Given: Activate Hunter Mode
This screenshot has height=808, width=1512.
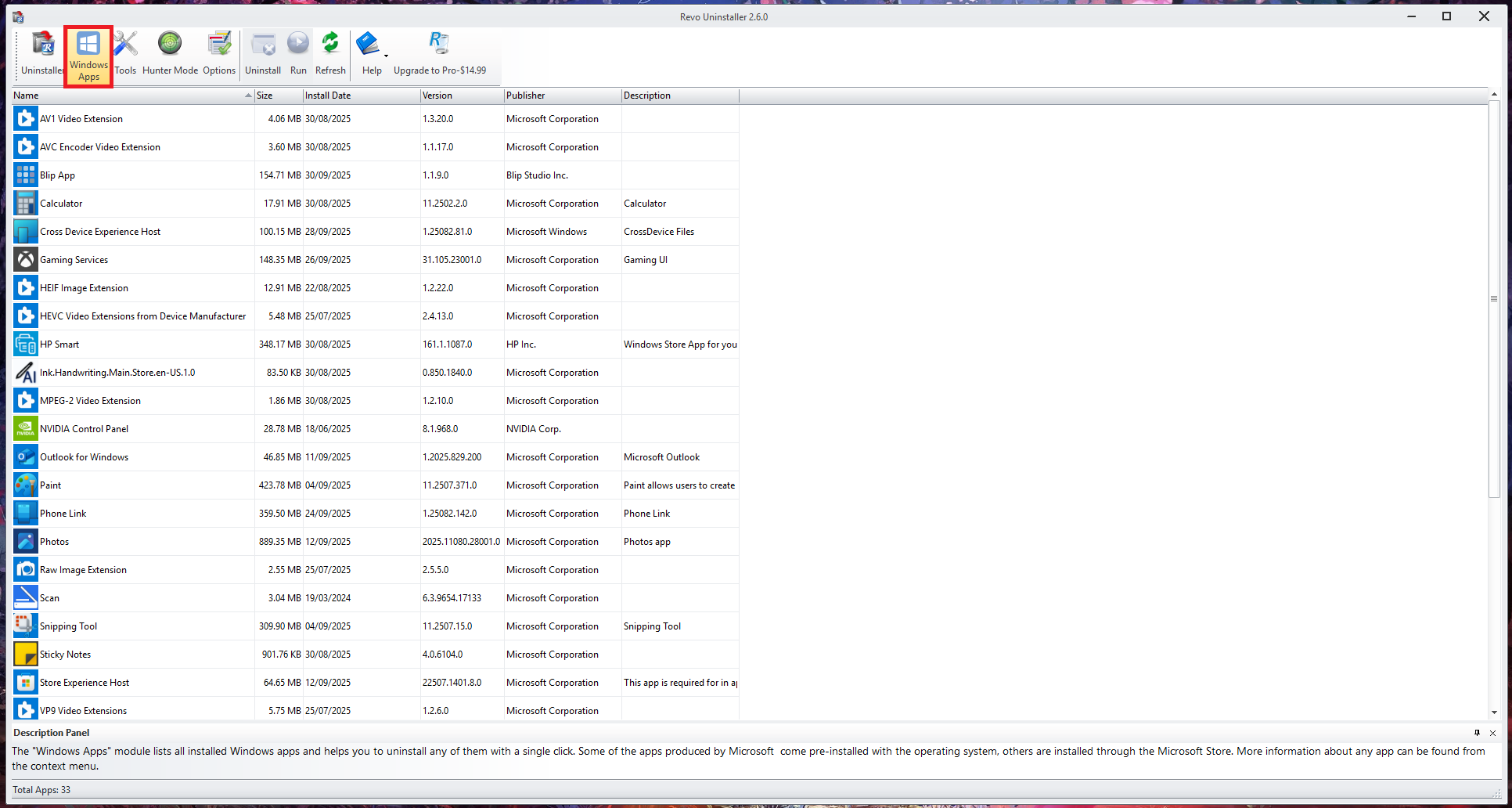Looking at the screenshot, I should pos(170,53).
